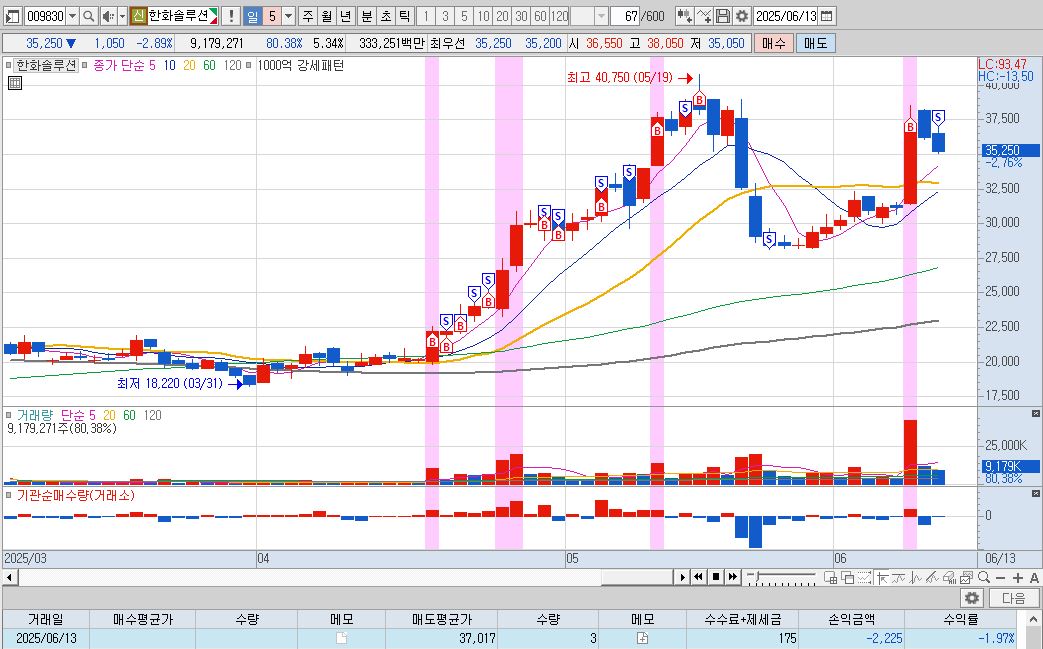This screenshot has width=1043, height=649.
Task: Open the calendar date picker icon
Action: [826, 16]
